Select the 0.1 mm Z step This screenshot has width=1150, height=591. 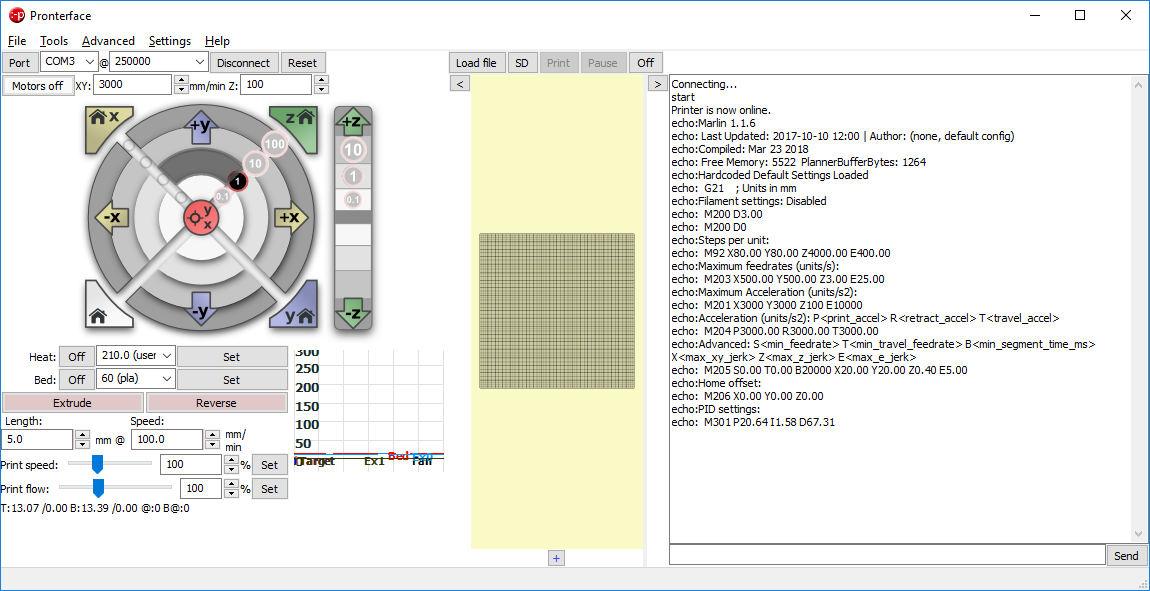(353, 199)
